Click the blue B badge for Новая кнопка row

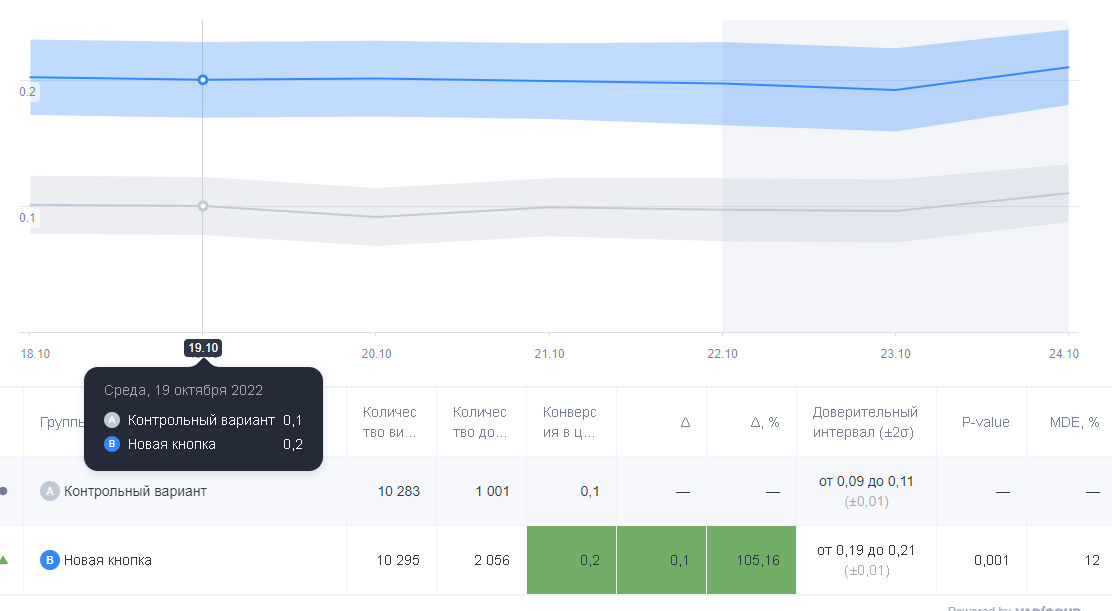(50, 560)
